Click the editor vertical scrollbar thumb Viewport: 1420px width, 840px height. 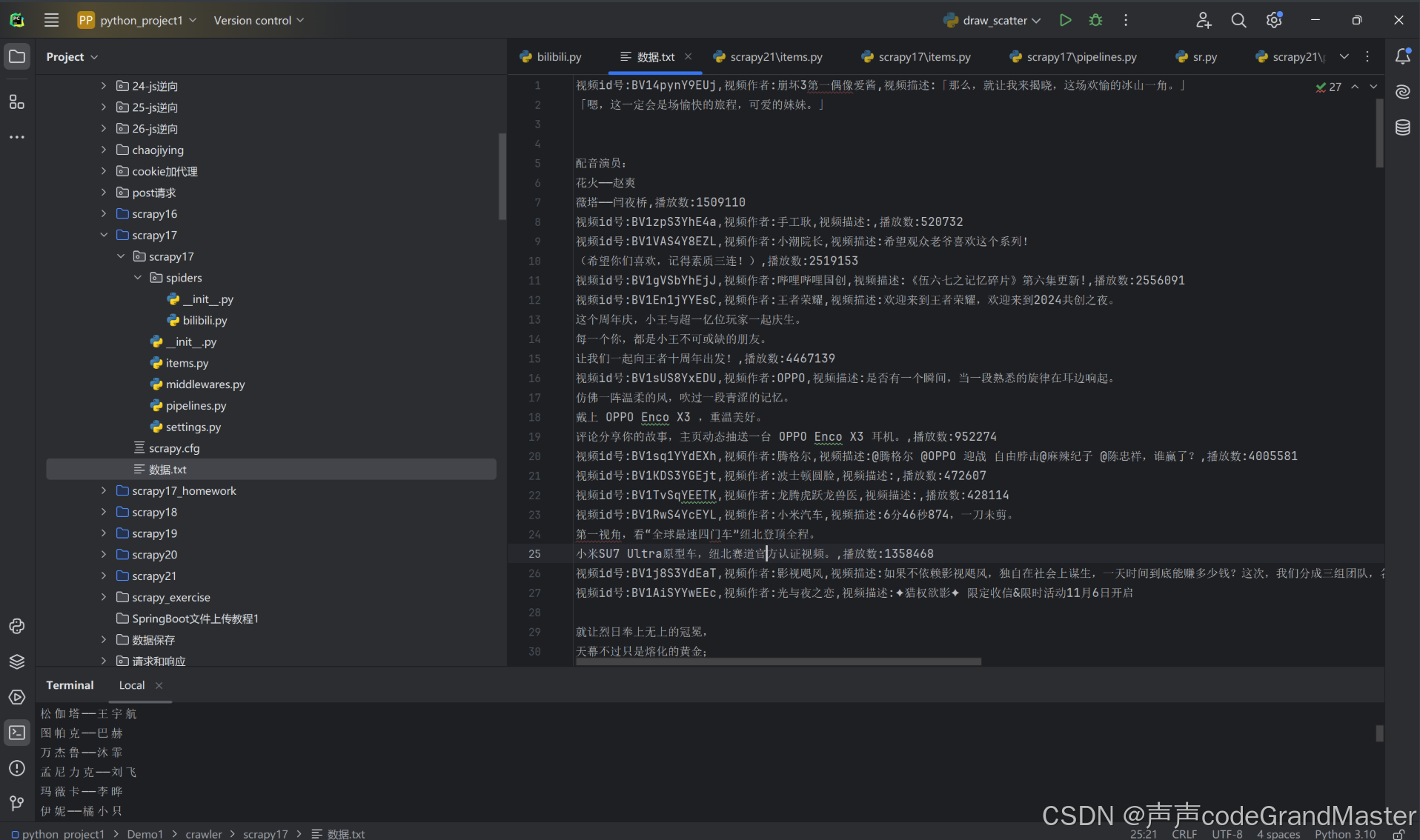click(x=1379, y=133)
